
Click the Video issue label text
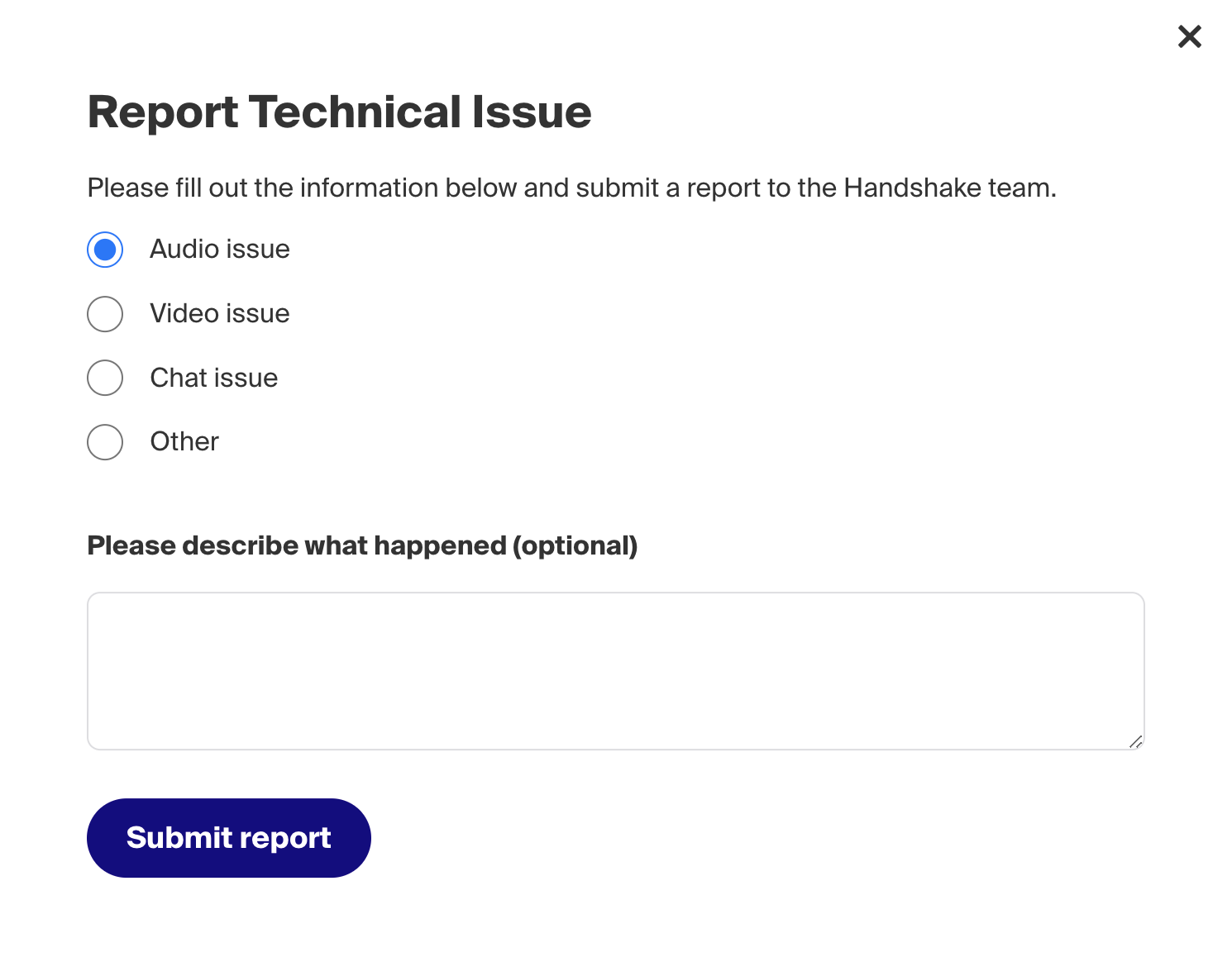coord(219,314)
